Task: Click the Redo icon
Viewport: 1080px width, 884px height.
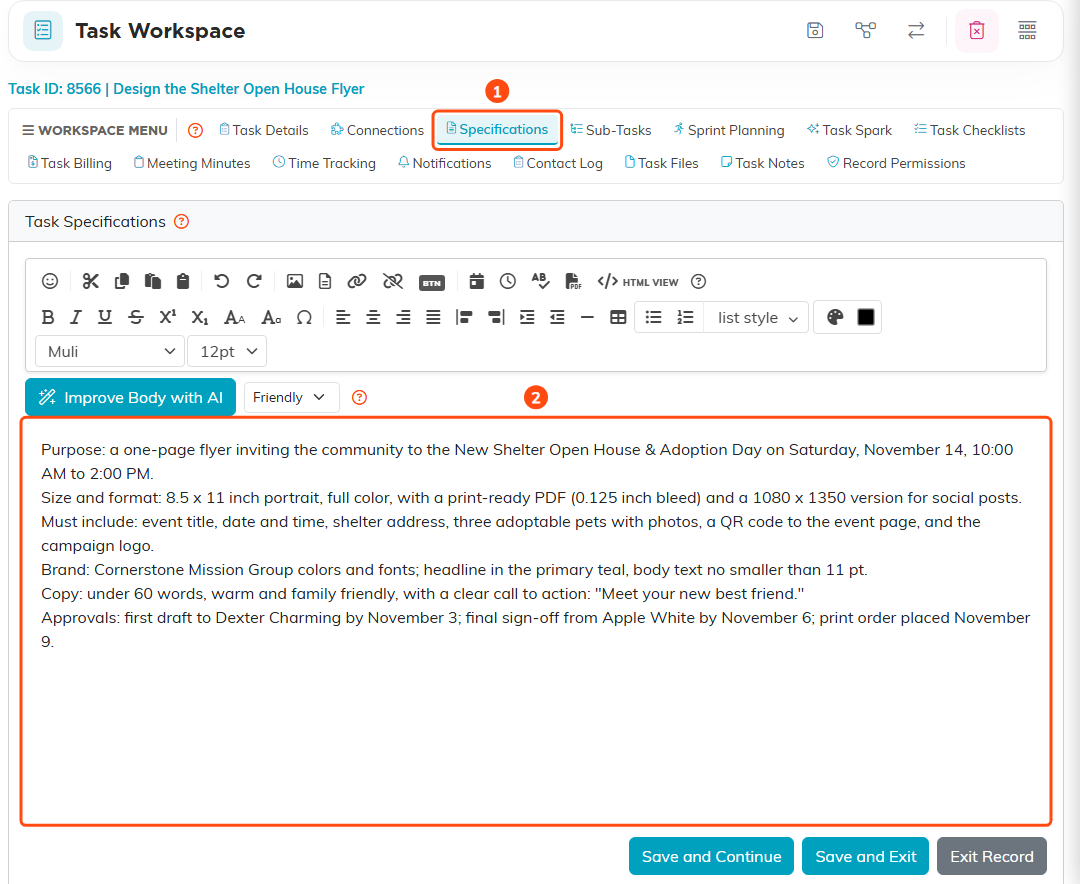Action: (254, 281)
